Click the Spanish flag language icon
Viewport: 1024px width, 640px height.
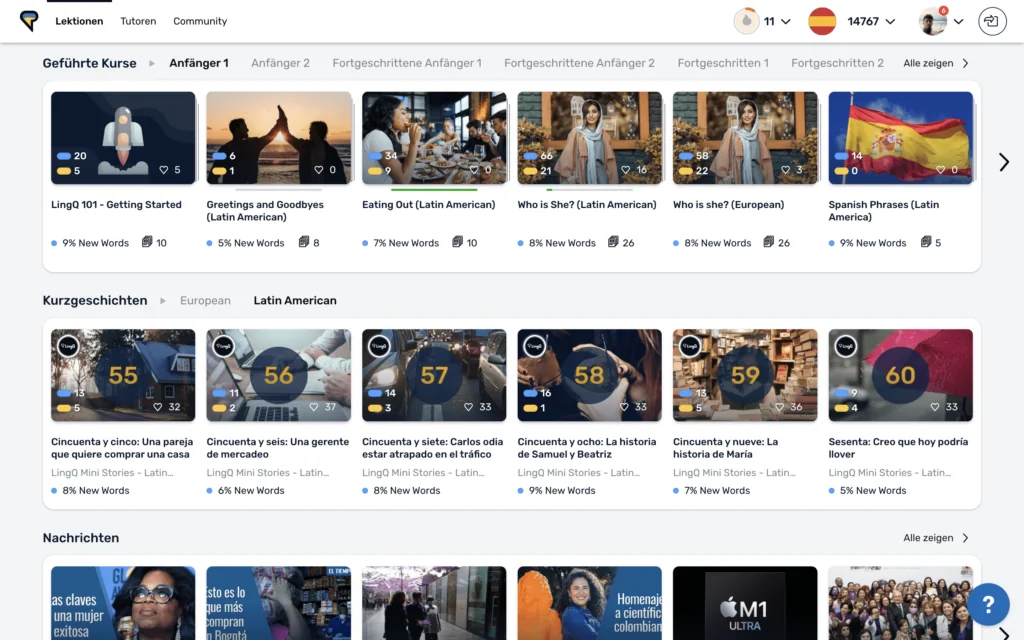click(822, 21)
